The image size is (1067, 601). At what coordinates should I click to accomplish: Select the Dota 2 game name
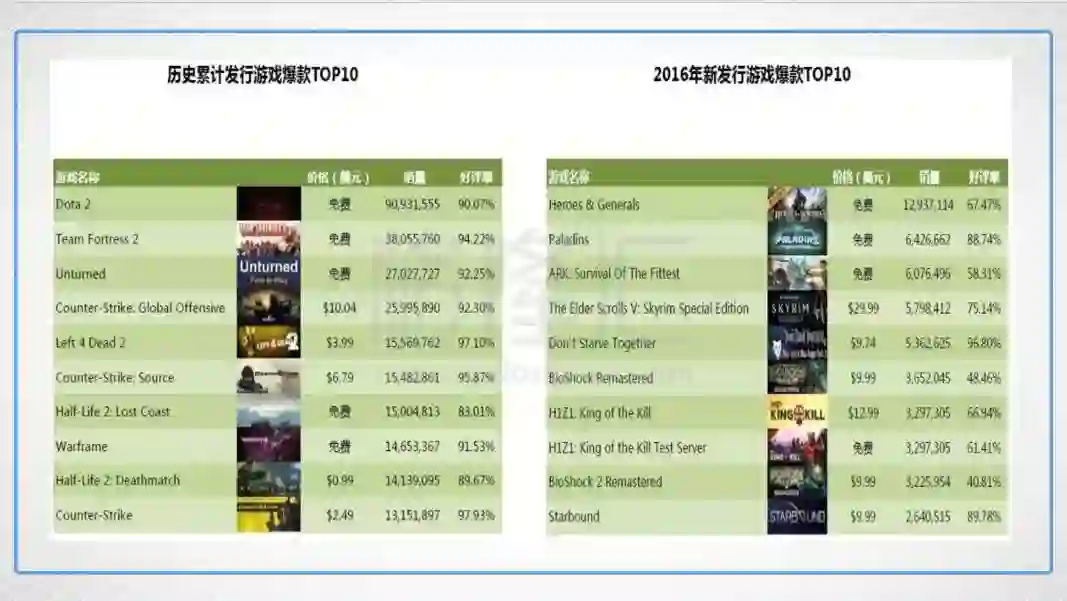point(73,204)
